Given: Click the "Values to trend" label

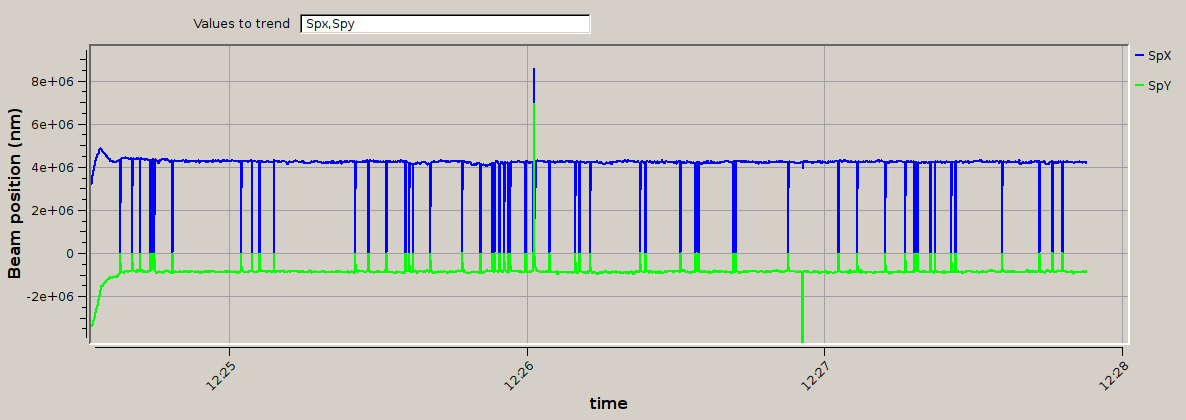Looking at the screenshot, I should (x=241, y=23).
